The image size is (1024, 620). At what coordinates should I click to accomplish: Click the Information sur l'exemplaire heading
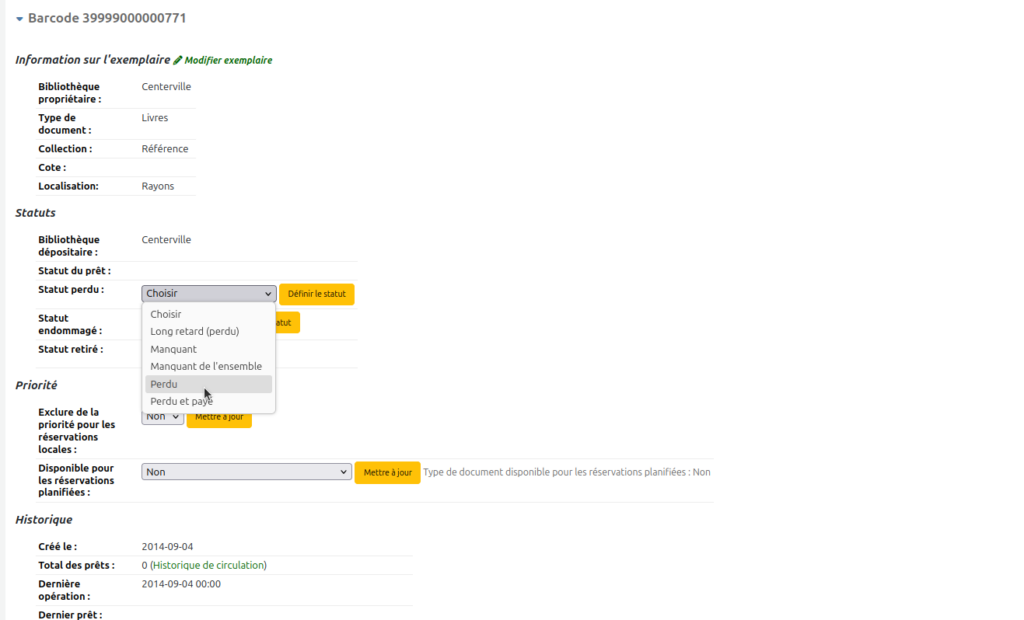pyautogui.click(x=92, y=60)
